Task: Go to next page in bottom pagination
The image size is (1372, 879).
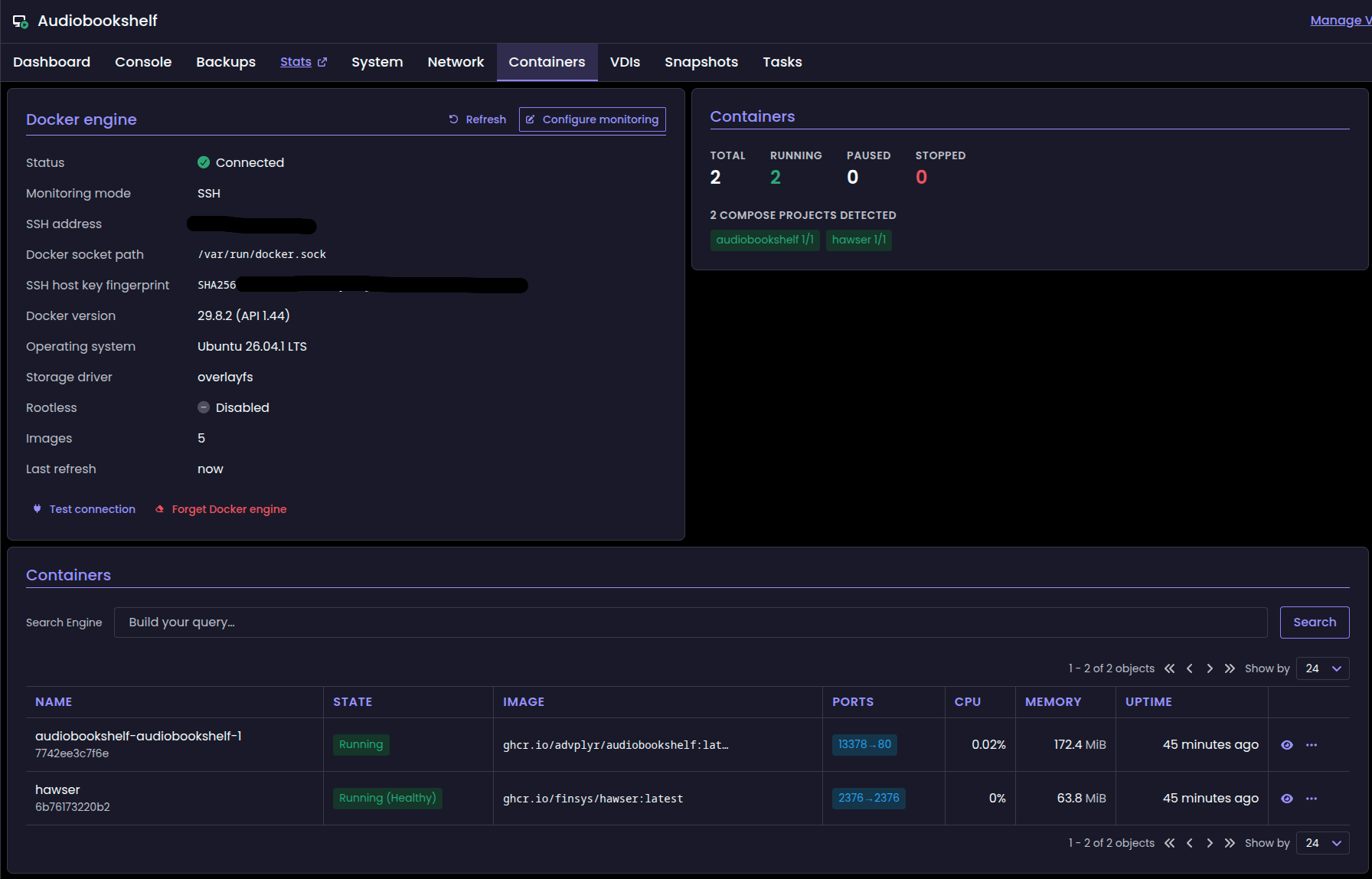Action: 1210,843
